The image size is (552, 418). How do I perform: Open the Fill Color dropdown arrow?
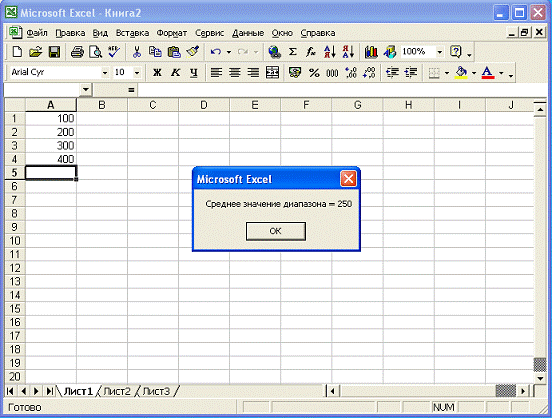click(x=474, y=73)
